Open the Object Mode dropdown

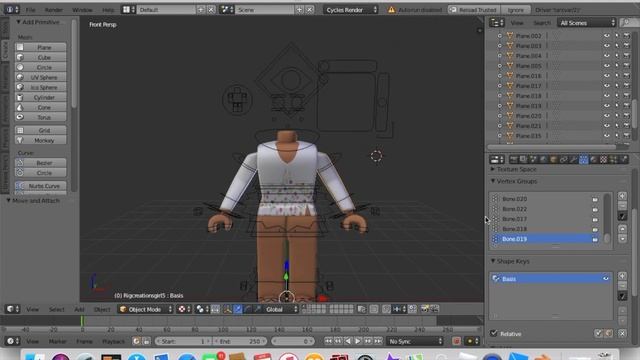click(x=145, y=309)
